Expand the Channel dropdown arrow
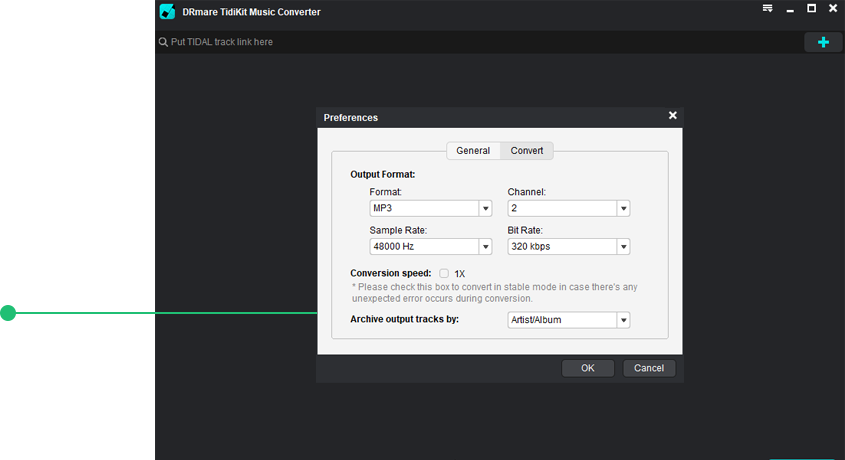The image size is (845, 460). [x=624, y=208]
